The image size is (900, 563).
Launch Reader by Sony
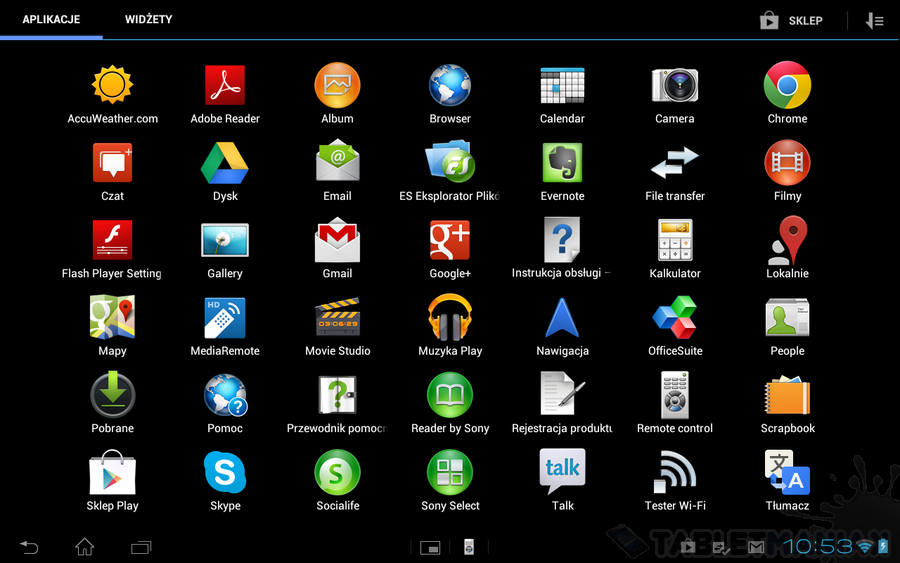click(x=450, y=395)
